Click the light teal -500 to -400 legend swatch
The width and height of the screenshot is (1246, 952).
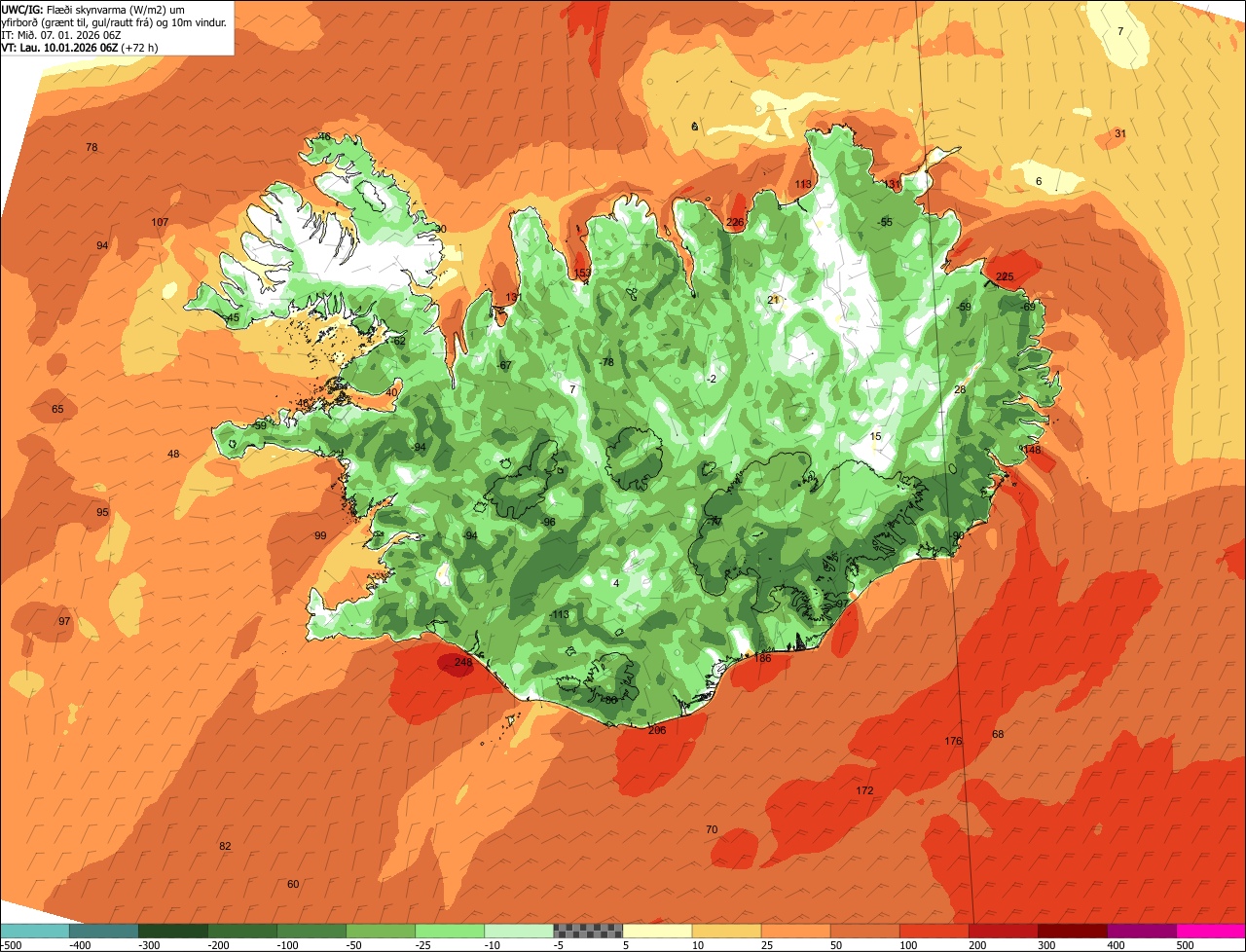pos(35,931)
